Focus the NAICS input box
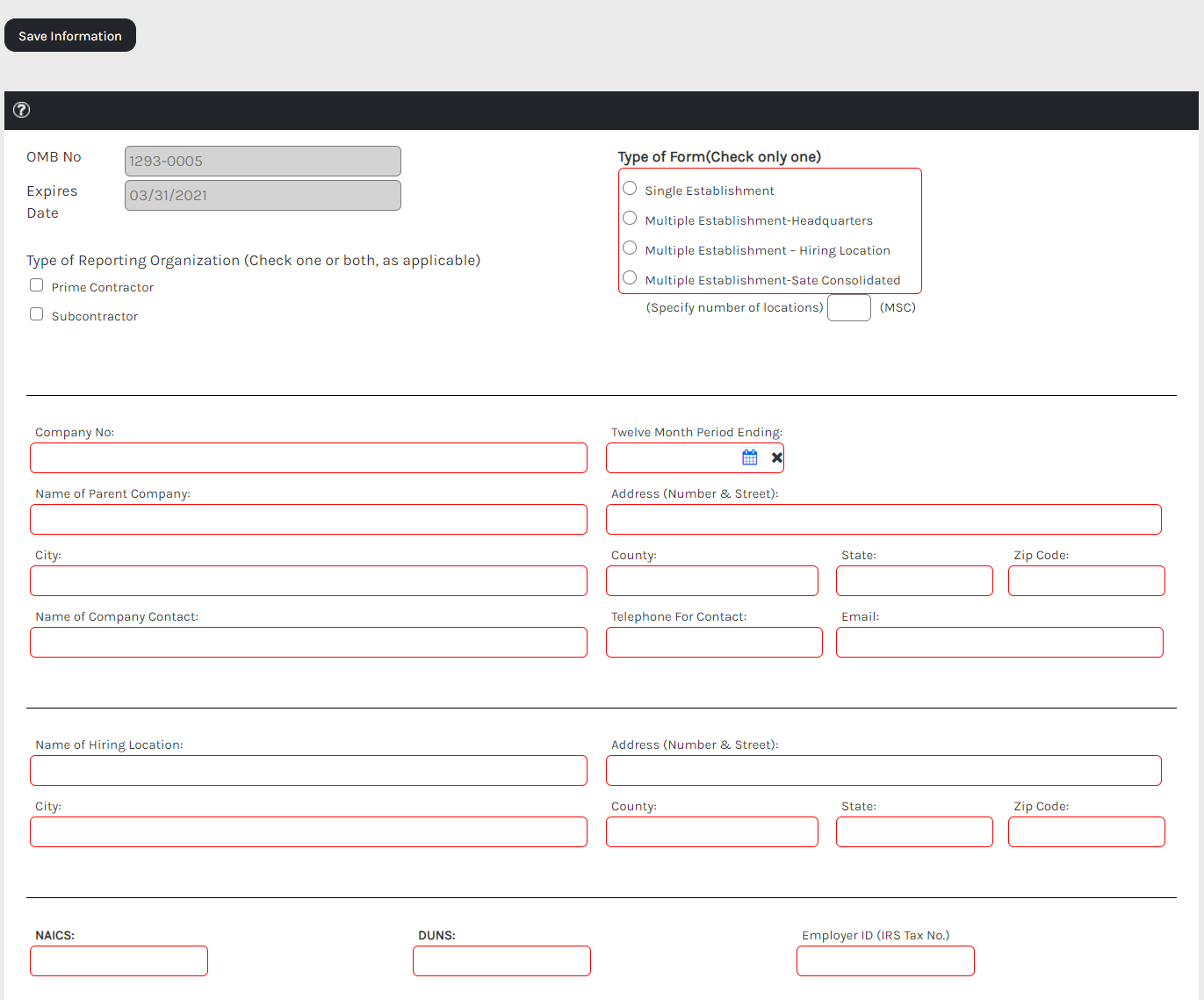 click(119, 961)
